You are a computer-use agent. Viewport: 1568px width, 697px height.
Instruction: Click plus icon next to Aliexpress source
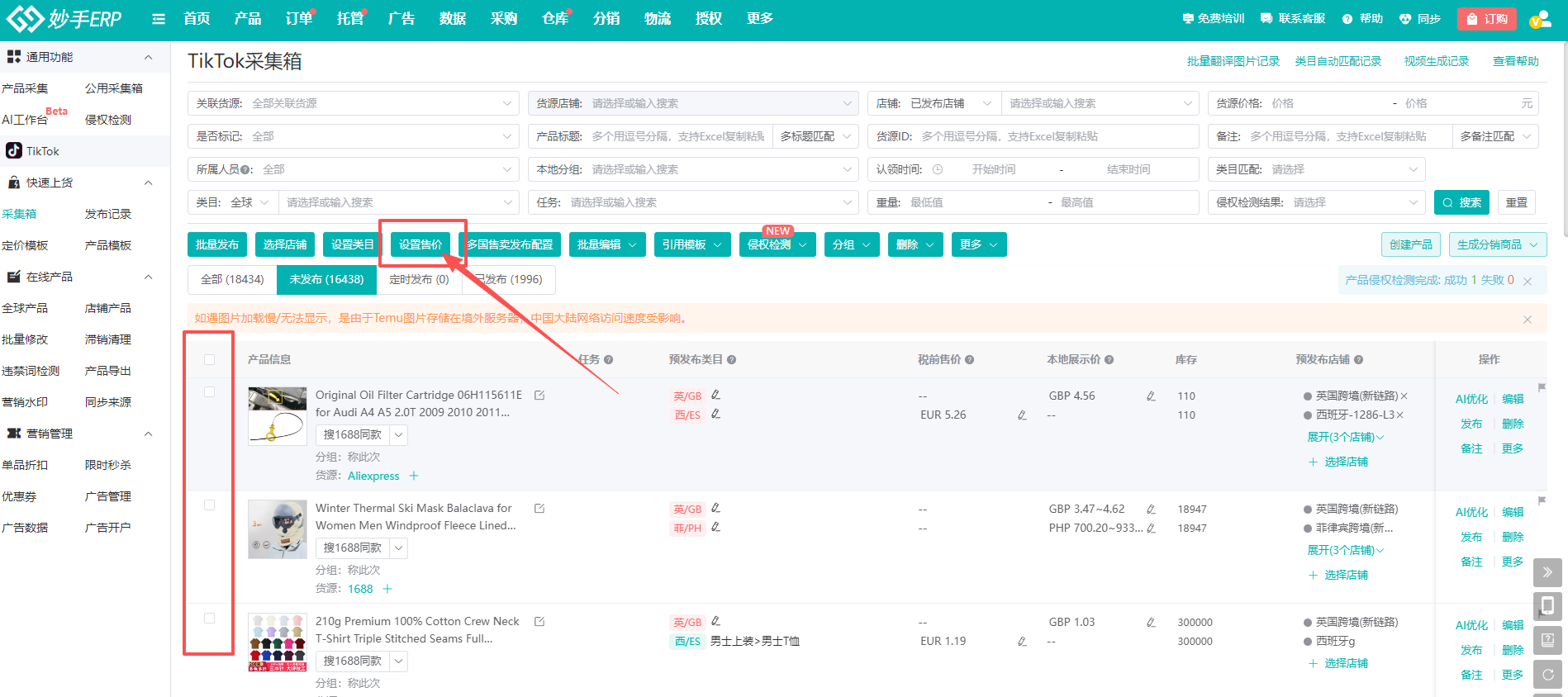414,476
